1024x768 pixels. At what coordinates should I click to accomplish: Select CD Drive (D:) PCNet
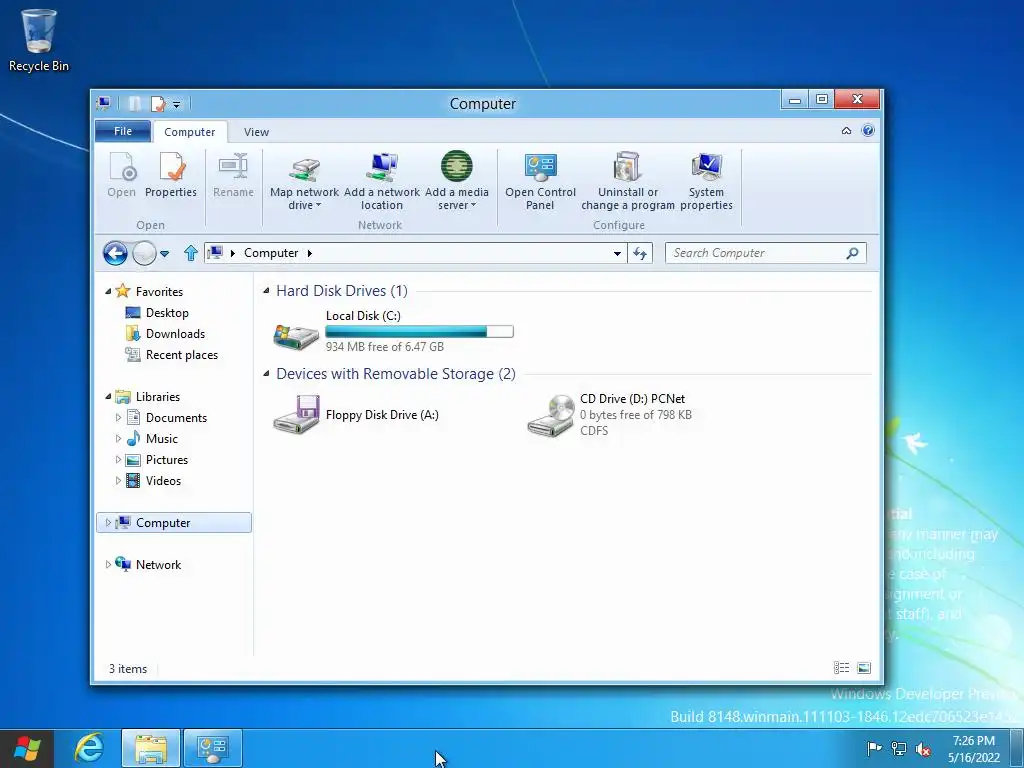611,415
